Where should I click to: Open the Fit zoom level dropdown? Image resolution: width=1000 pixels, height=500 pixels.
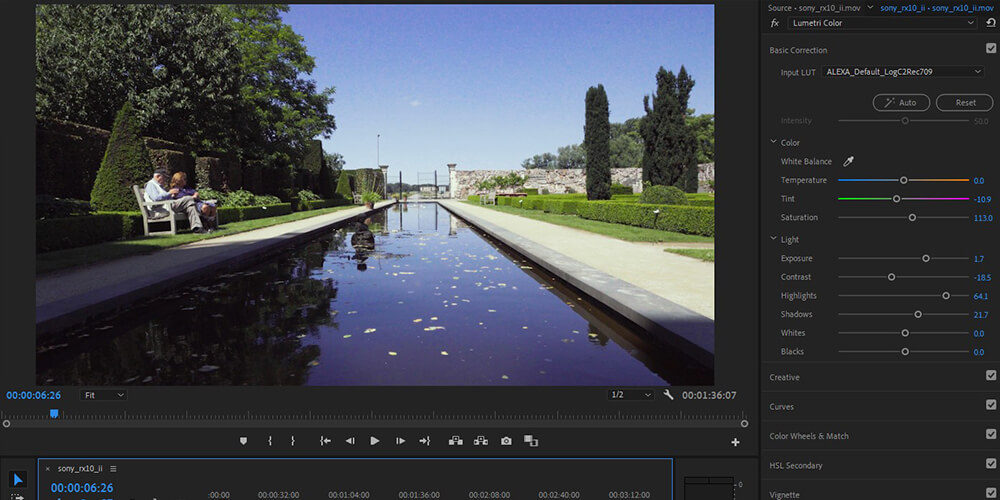point(103,395)
